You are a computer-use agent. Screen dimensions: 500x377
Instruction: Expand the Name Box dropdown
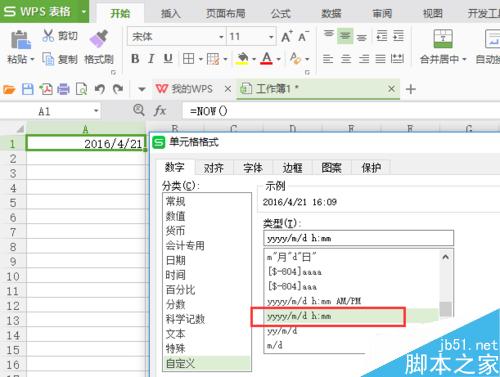point(96,111)
